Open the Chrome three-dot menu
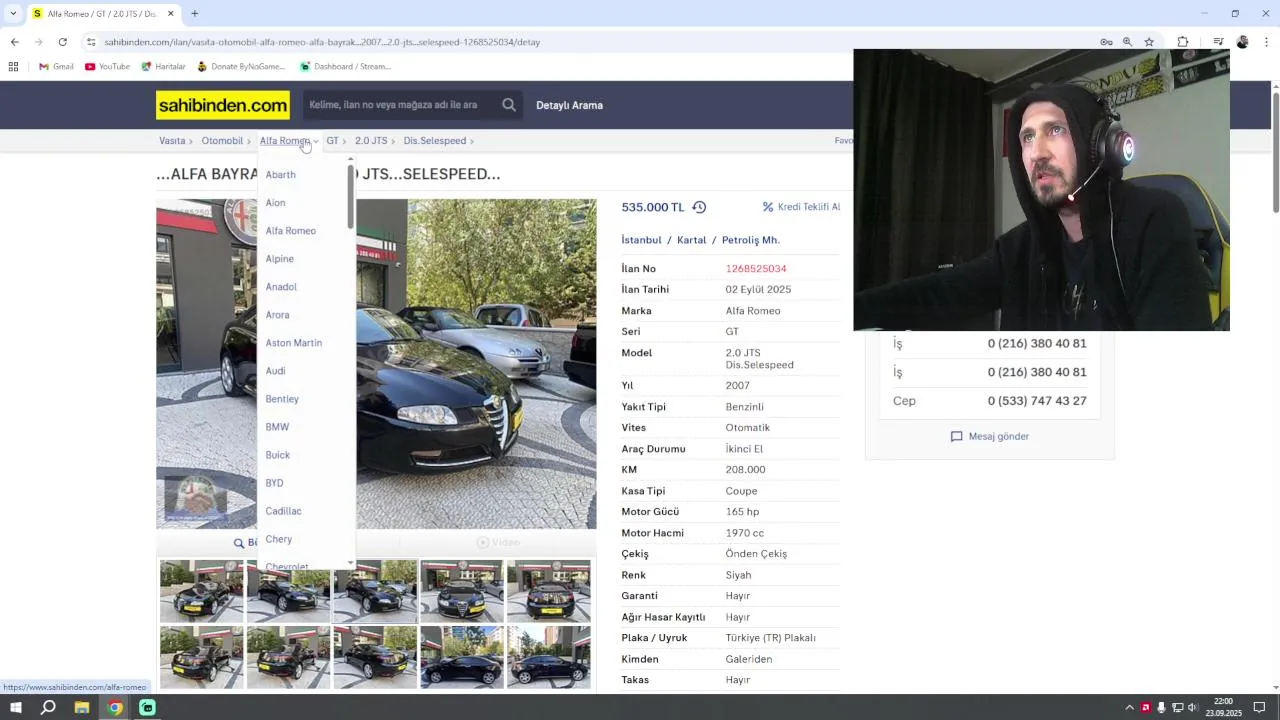The width and height of the screenshot is (1280, 720). tap(1266, 42)
